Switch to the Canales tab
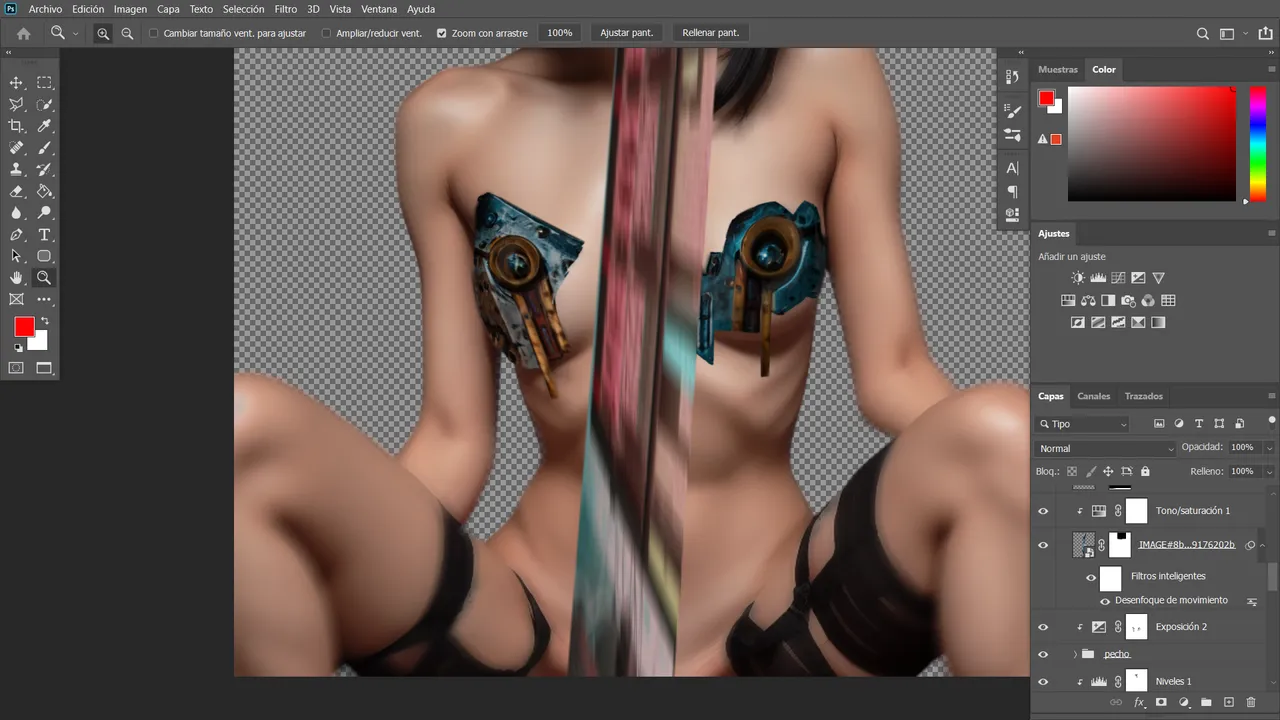Image resolution: width=1280 pixels, height=720 pixels. [1093, 396]
